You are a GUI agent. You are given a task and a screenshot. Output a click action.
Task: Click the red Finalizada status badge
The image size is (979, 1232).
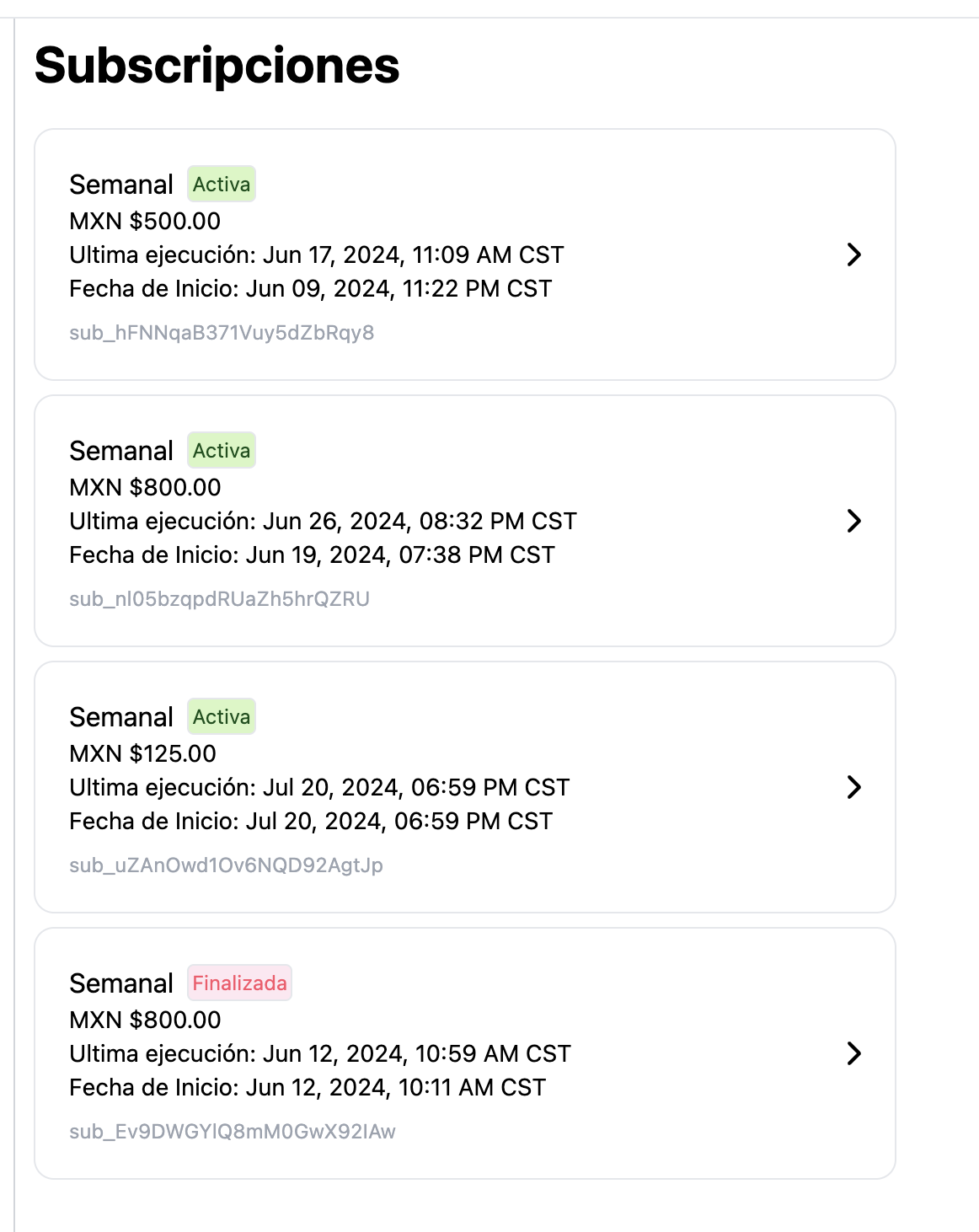click(239, 983)
